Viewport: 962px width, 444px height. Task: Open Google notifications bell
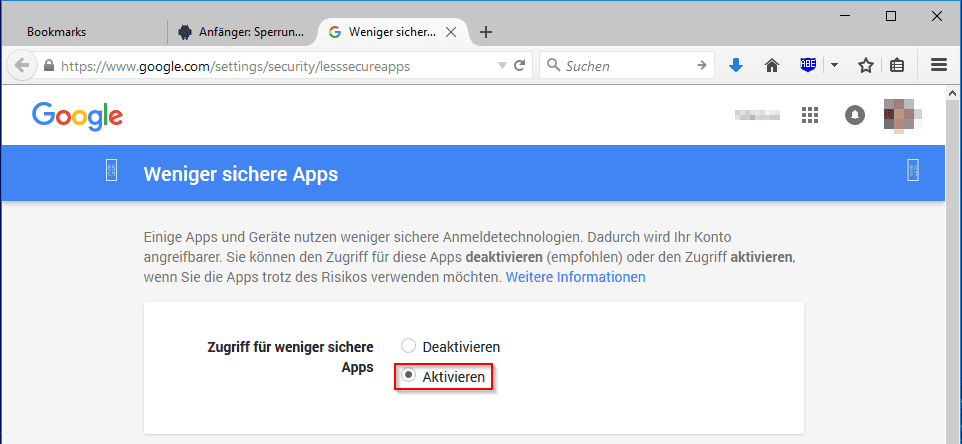[855, 115]
